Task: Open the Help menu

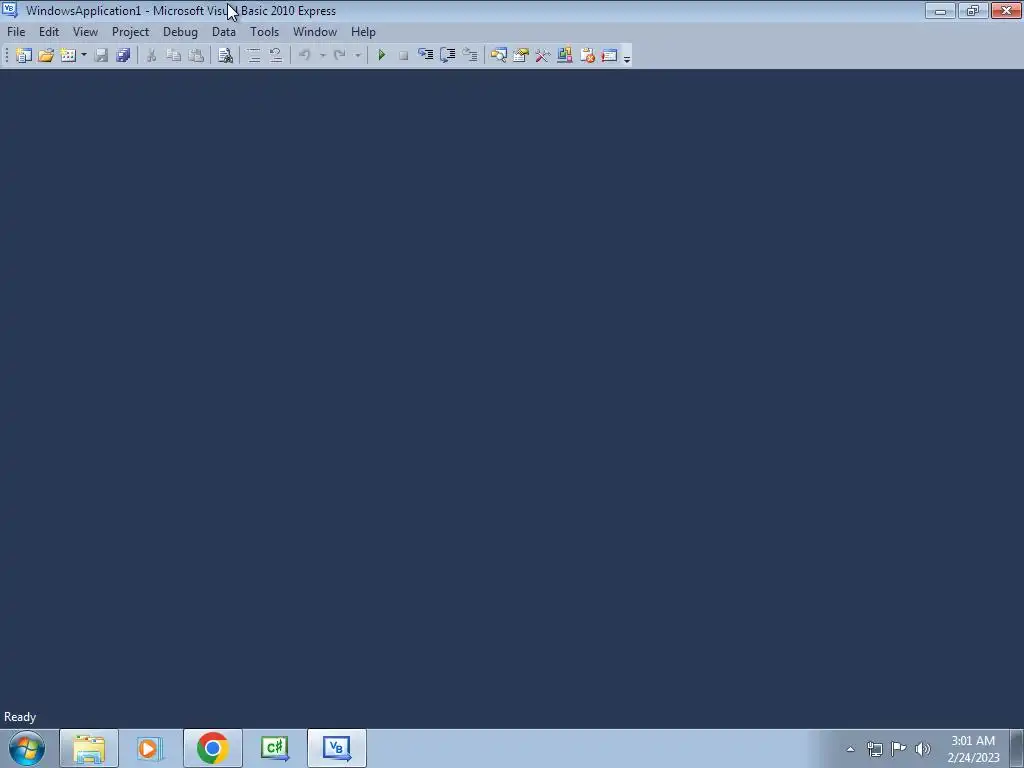Action: click(363, 31)
